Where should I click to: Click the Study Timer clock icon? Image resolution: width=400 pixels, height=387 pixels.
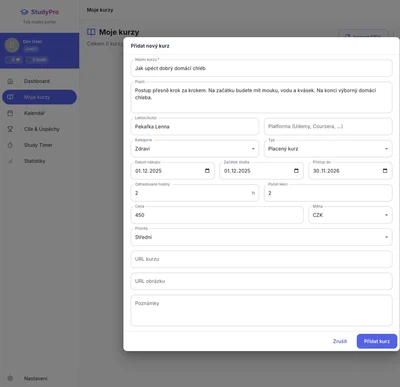(x=10, y=145)
